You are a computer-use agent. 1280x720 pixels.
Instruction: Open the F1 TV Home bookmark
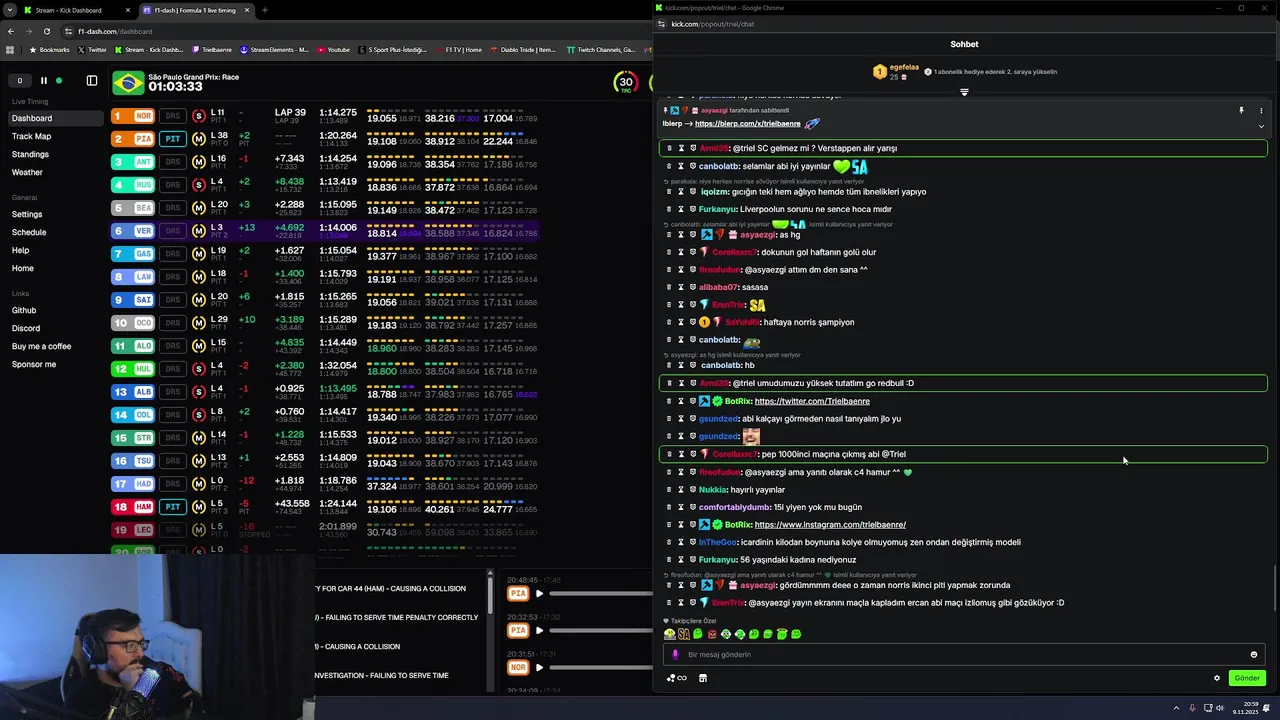click(x=458, y=49)
